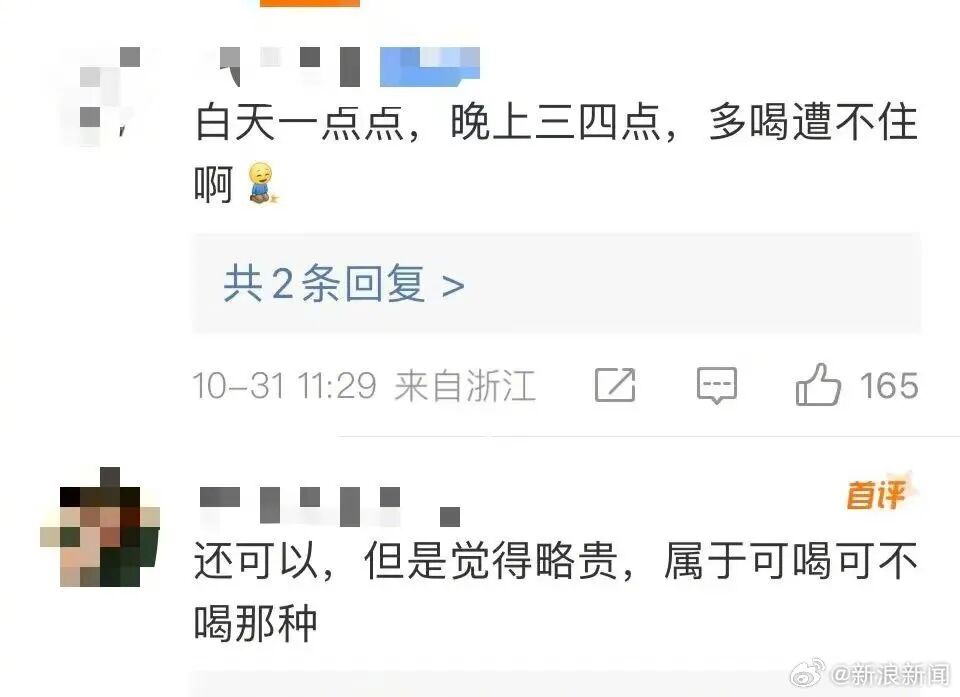This screenshot has height=697, width=960.
Task: Click the 165 like count
Action: (889, 386)
